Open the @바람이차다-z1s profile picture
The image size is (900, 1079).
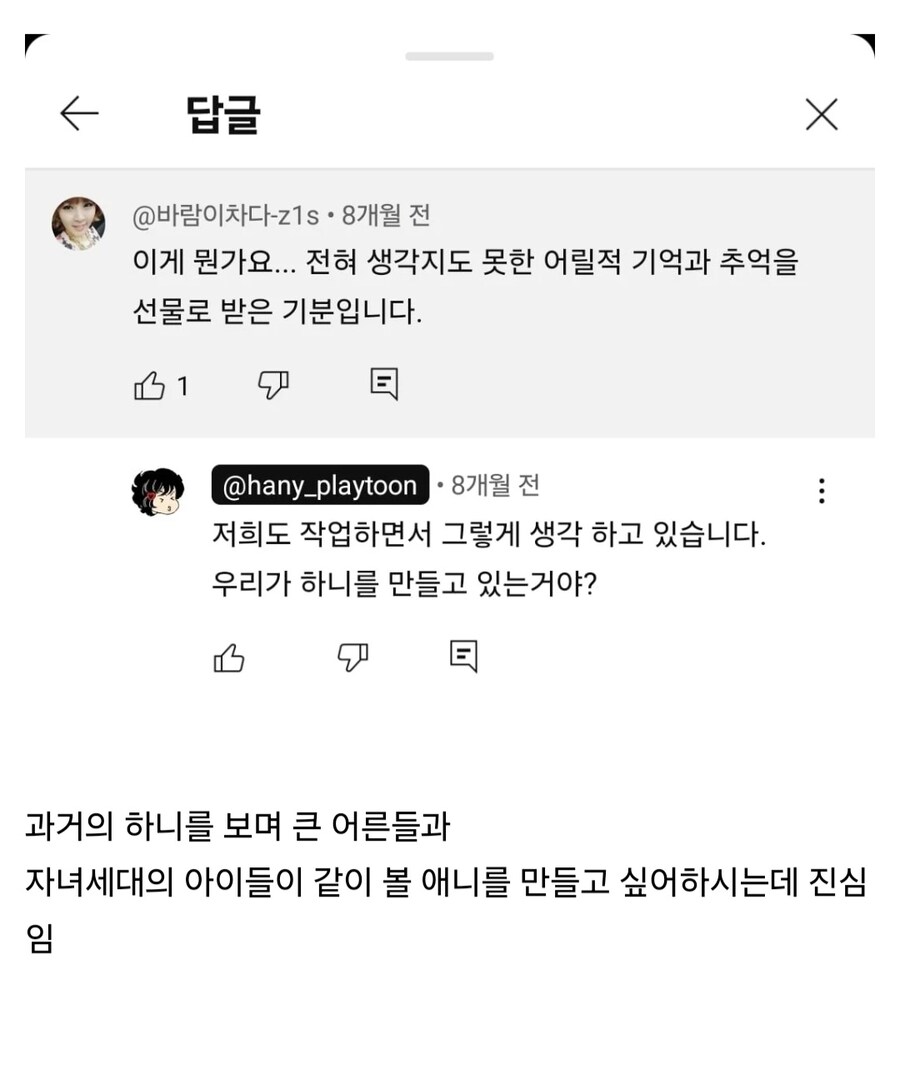coord(78,223)
